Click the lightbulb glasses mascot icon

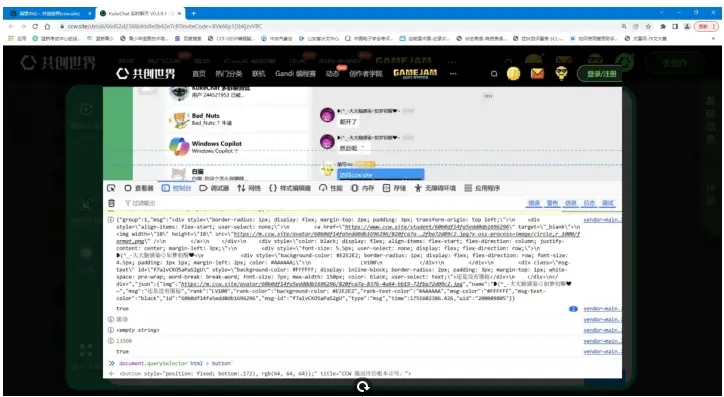561,73
